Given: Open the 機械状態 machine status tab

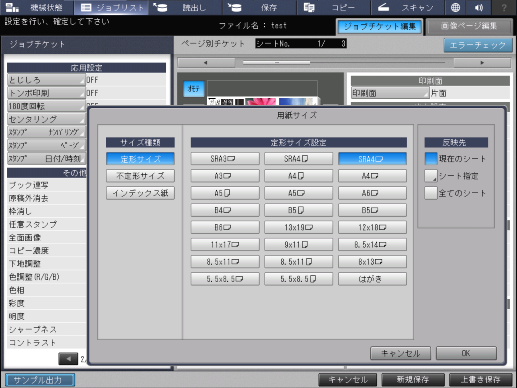Looking at the screenshot, I should (x=35, y=7).
